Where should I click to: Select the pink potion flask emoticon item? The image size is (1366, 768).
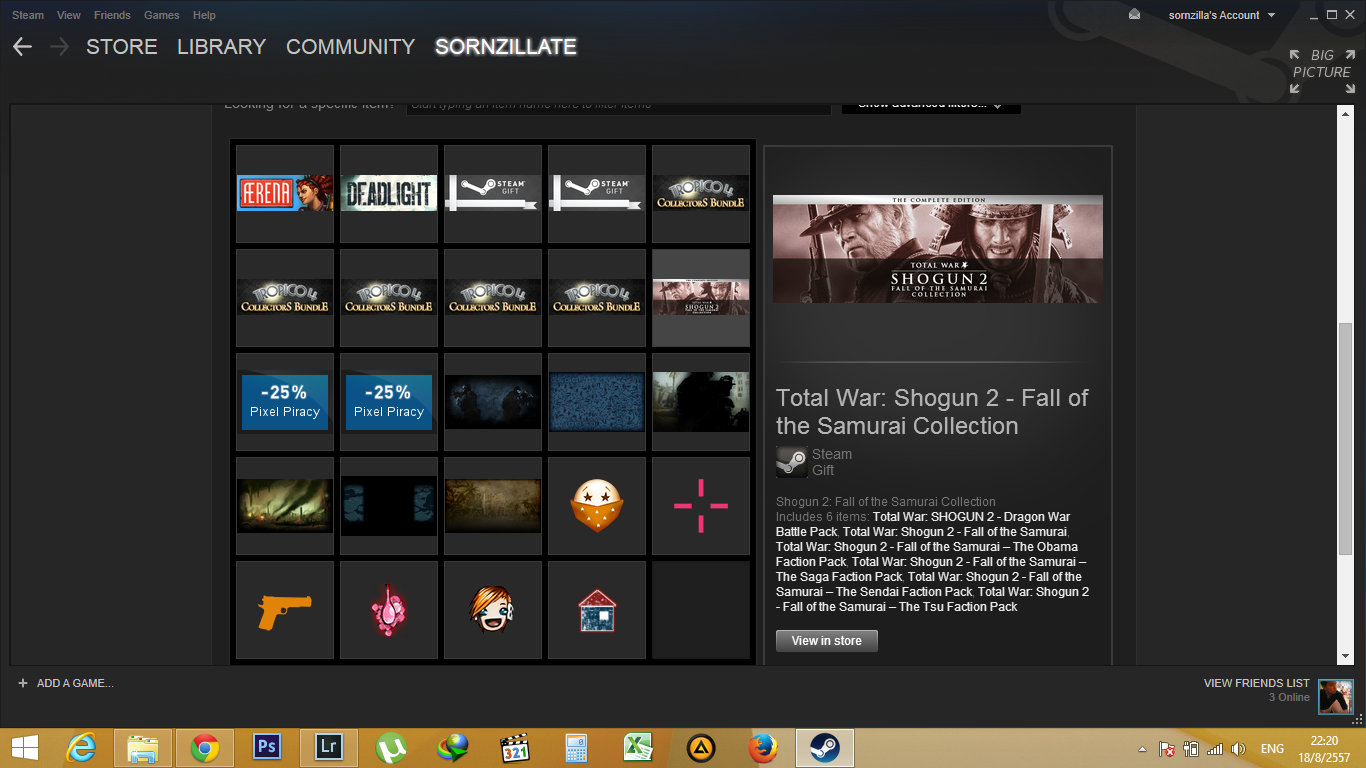(389, 609)
